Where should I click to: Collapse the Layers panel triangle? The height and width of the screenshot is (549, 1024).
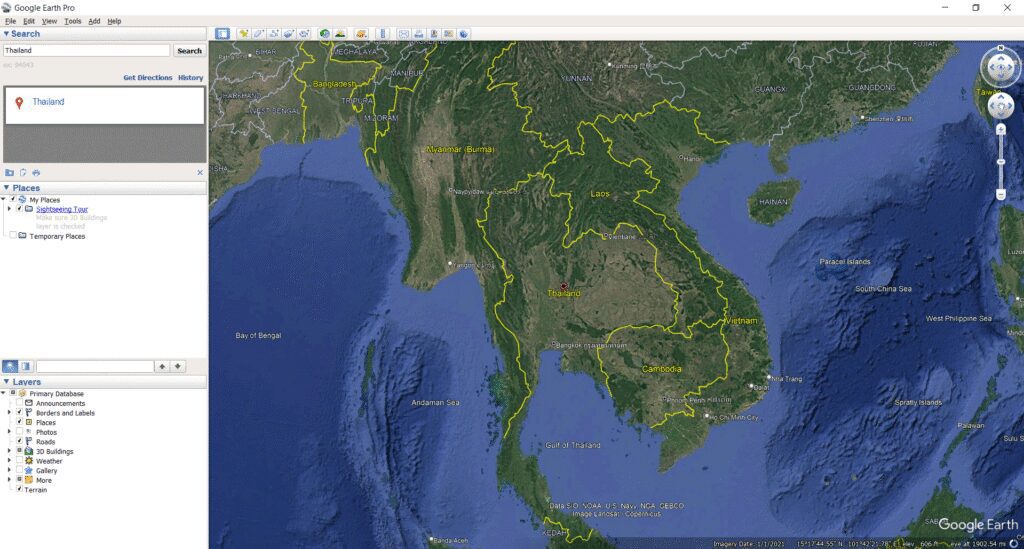[7, 382]
